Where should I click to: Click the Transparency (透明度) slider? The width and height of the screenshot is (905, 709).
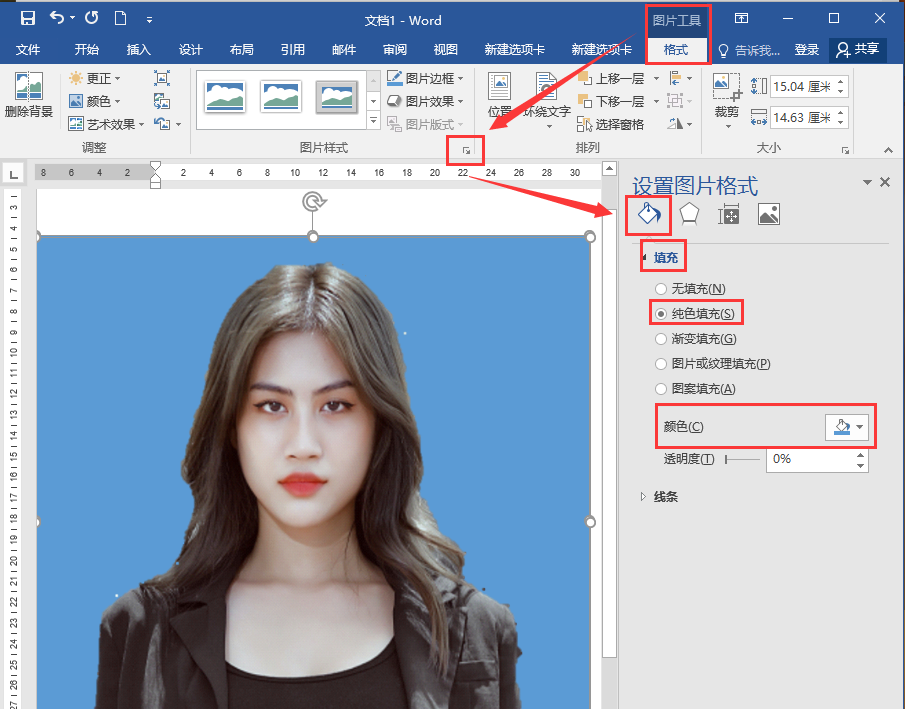click(743, 460)
